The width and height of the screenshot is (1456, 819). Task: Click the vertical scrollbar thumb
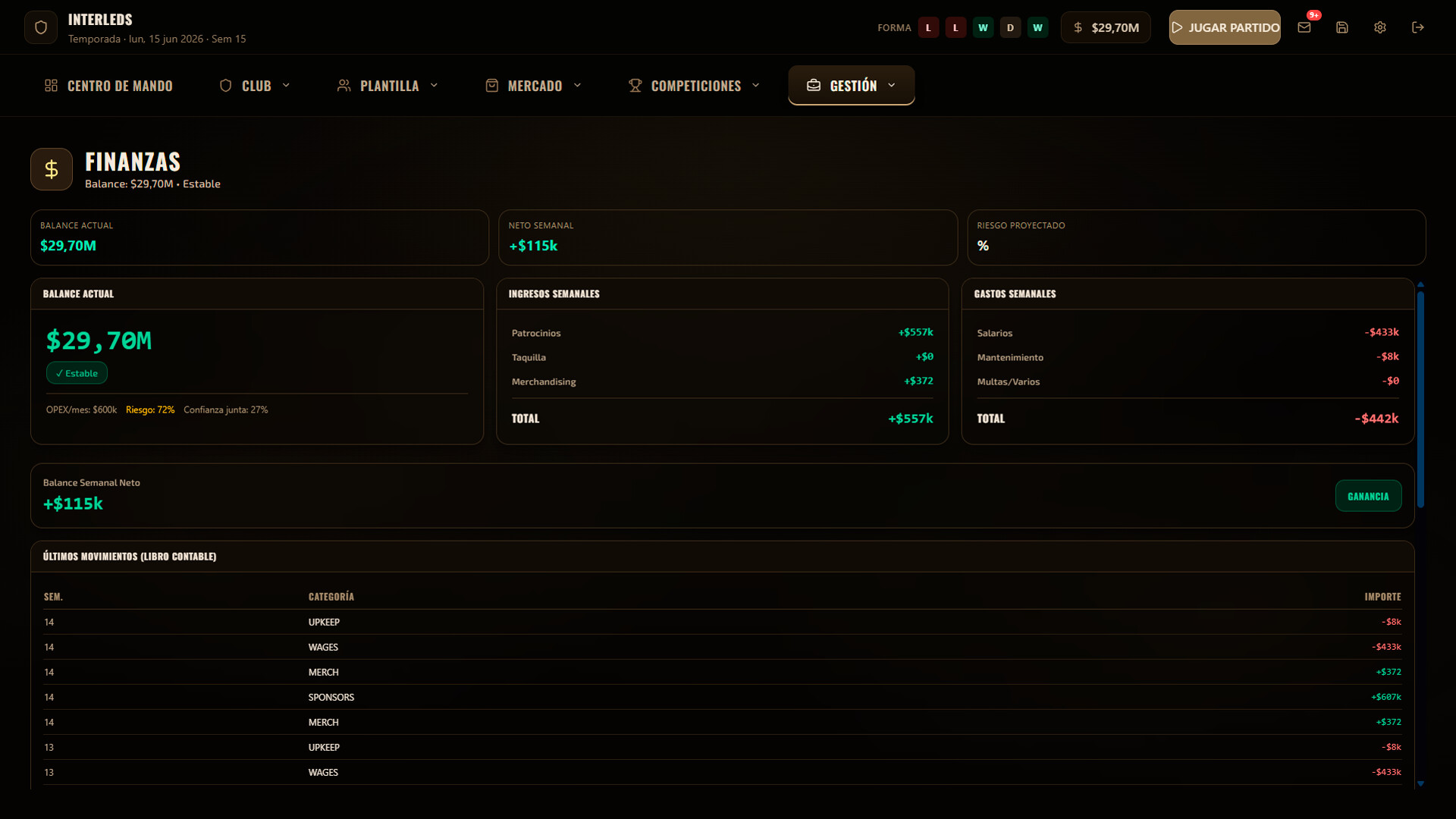click(1420, 398)
